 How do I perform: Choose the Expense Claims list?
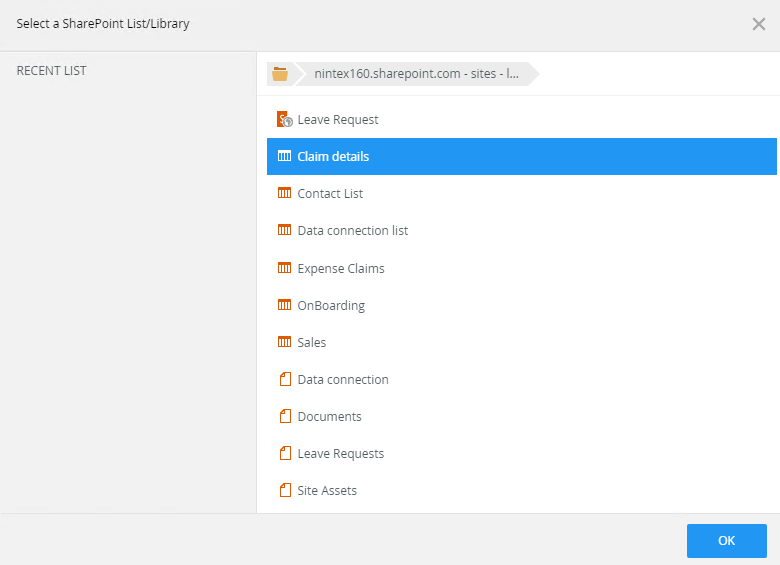pos(341,268)
